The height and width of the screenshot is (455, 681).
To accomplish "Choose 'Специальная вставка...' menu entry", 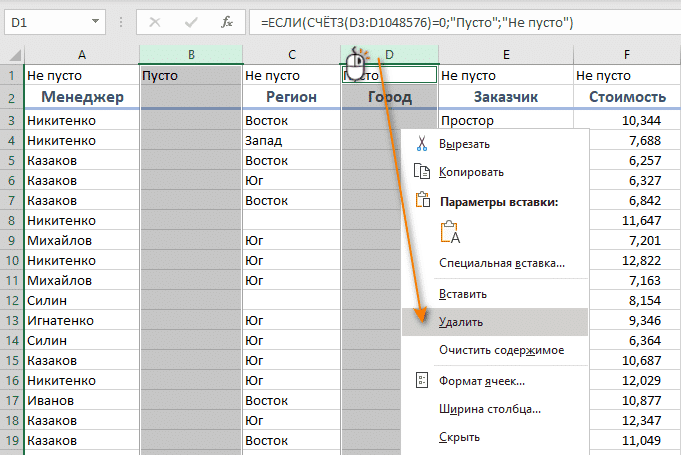I will (502, 263).
